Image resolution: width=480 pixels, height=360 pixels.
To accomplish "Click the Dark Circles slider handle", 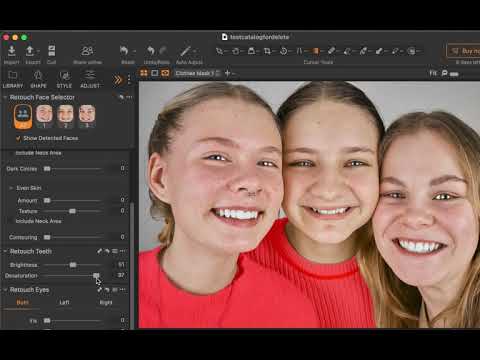I will (47, 169).
